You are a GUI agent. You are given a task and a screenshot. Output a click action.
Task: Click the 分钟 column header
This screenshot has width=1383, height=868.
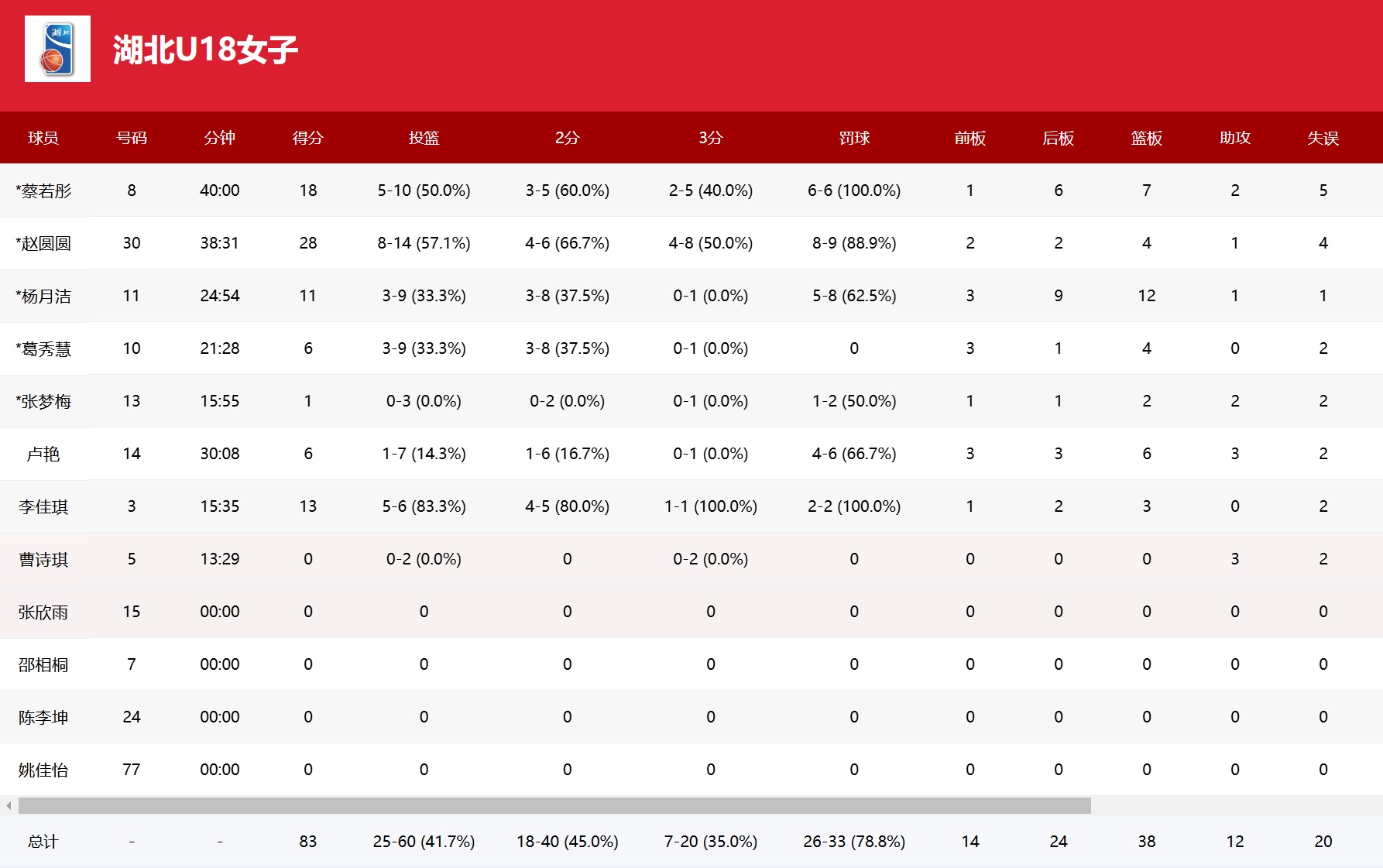pos(219,138)
